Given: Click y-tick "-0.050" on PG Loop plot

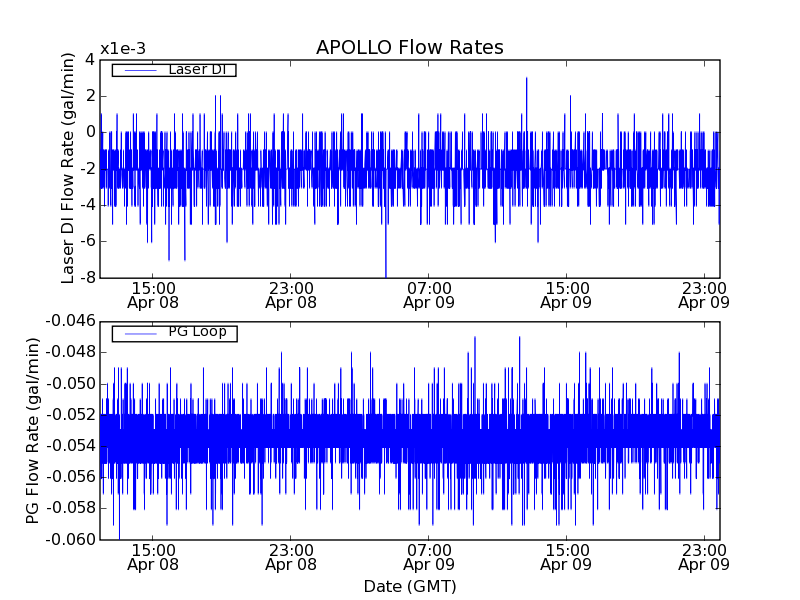Looking at the screenshot, I should pyautogui.click(x=71, y=384).
